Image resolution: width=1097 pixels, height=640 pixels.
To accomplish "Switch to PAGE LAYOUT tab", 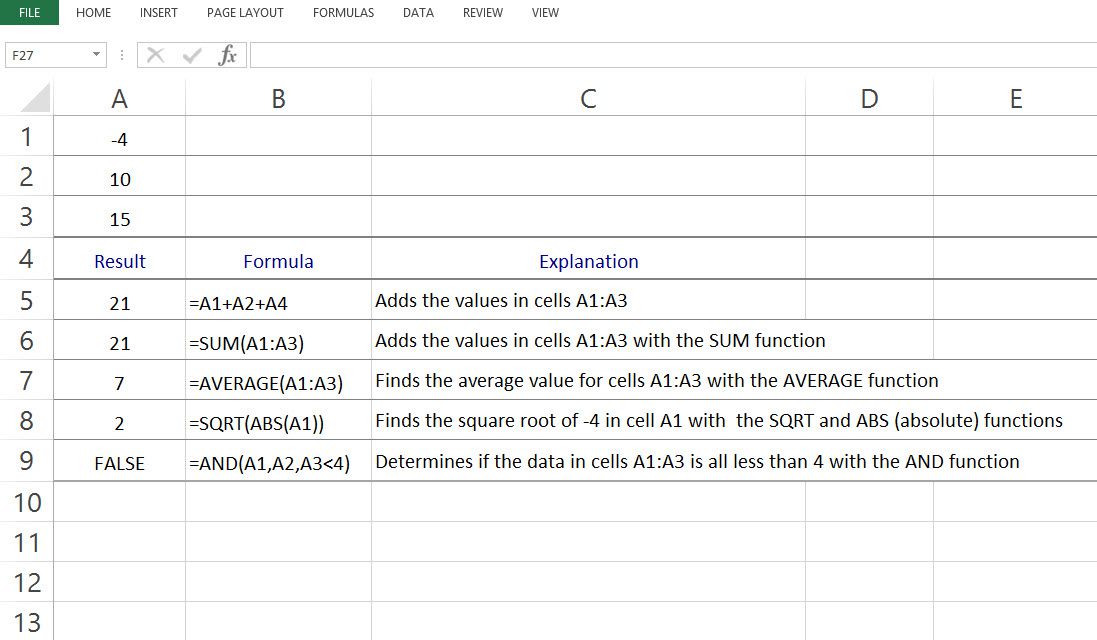I will (244, 13).
